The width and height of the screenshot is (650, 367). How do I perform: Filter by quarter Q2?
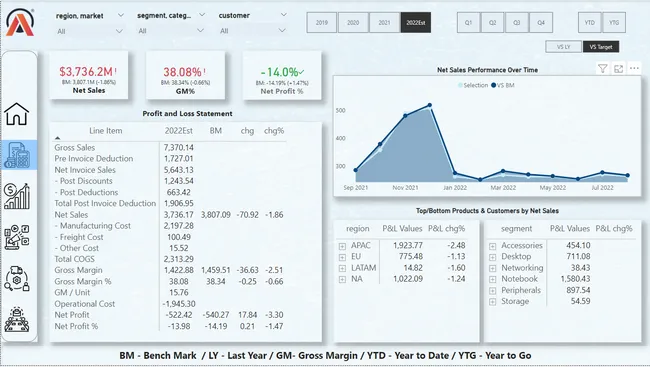click(x=492, y=22)
